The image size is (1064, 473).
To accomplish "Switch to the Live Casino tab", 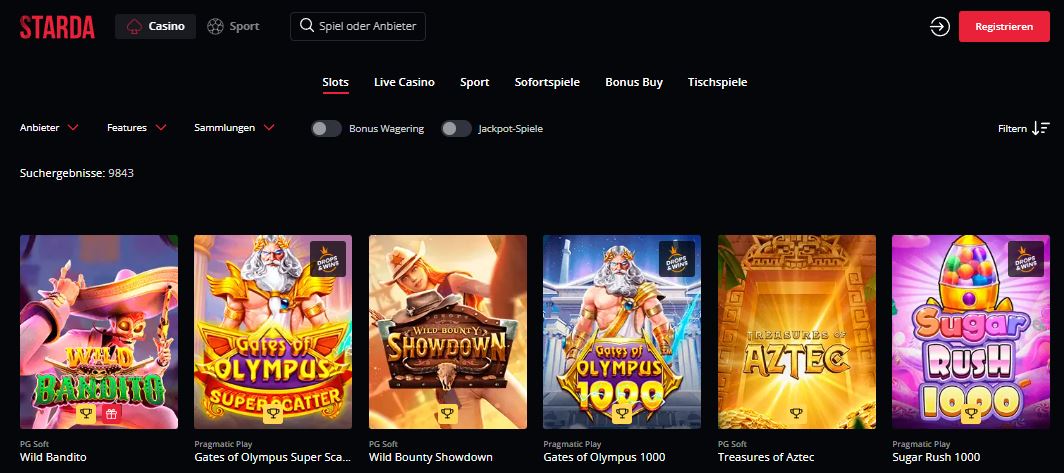I will (x=404, y=82).
